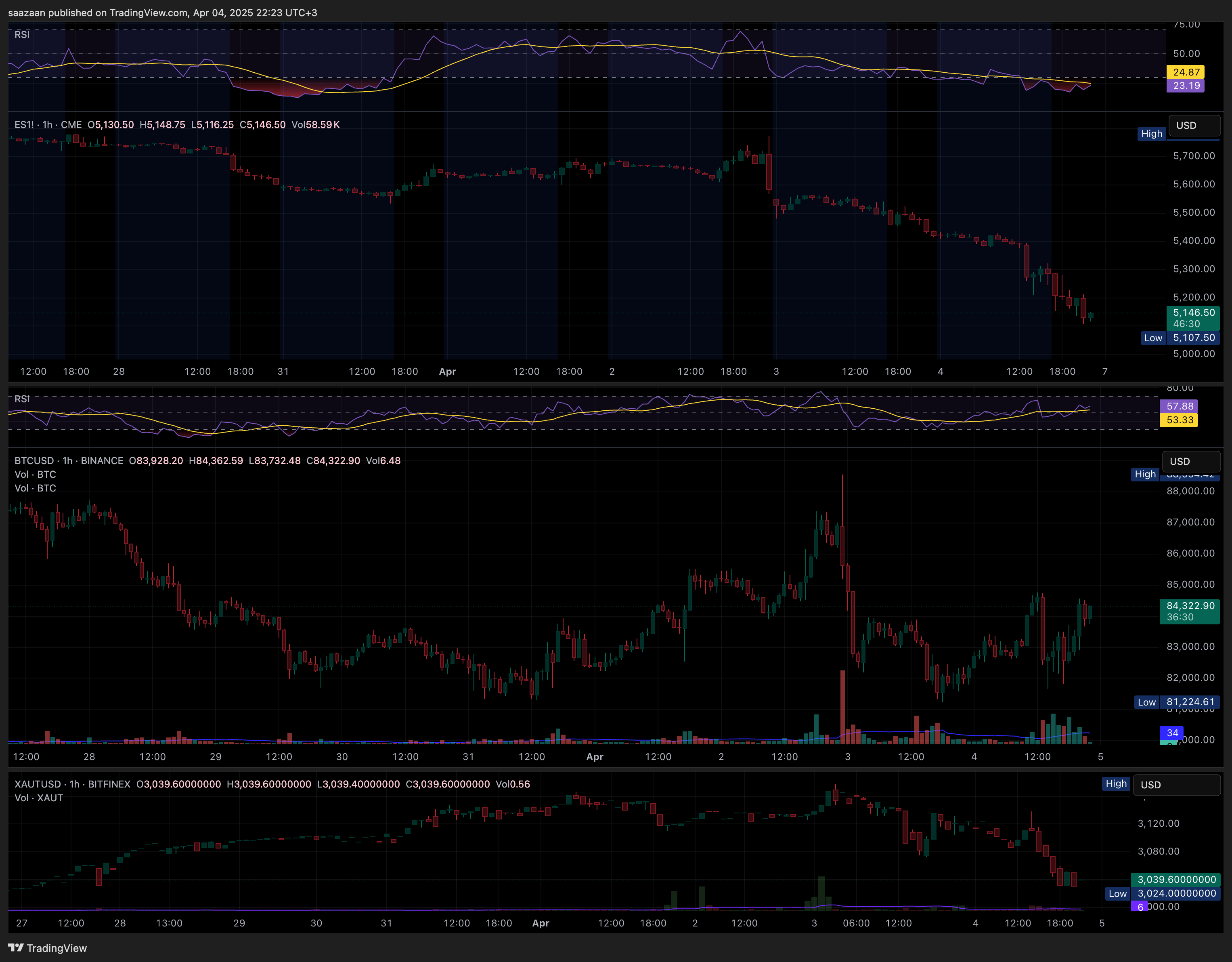Click 5,300.00 on the ES1! price axis
Image resolution: width=1232 pixels, height=962 pixels.
[1194, 269]
